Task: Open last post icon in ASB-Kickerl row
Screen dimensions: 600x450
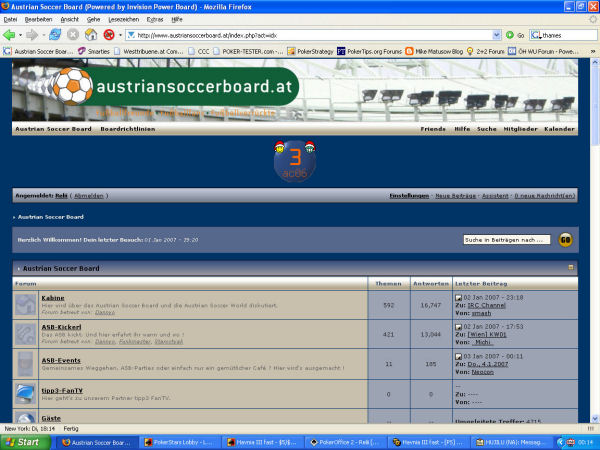Action: (x=458, y=327)
